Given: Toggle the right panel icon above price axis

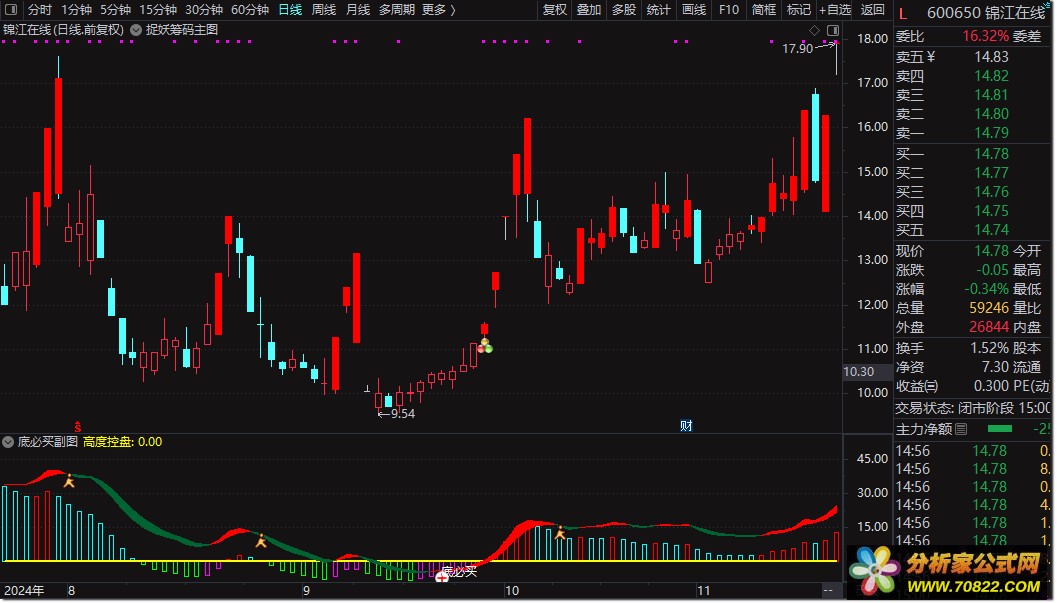Looking at the screenshot, I should (833, 30).
